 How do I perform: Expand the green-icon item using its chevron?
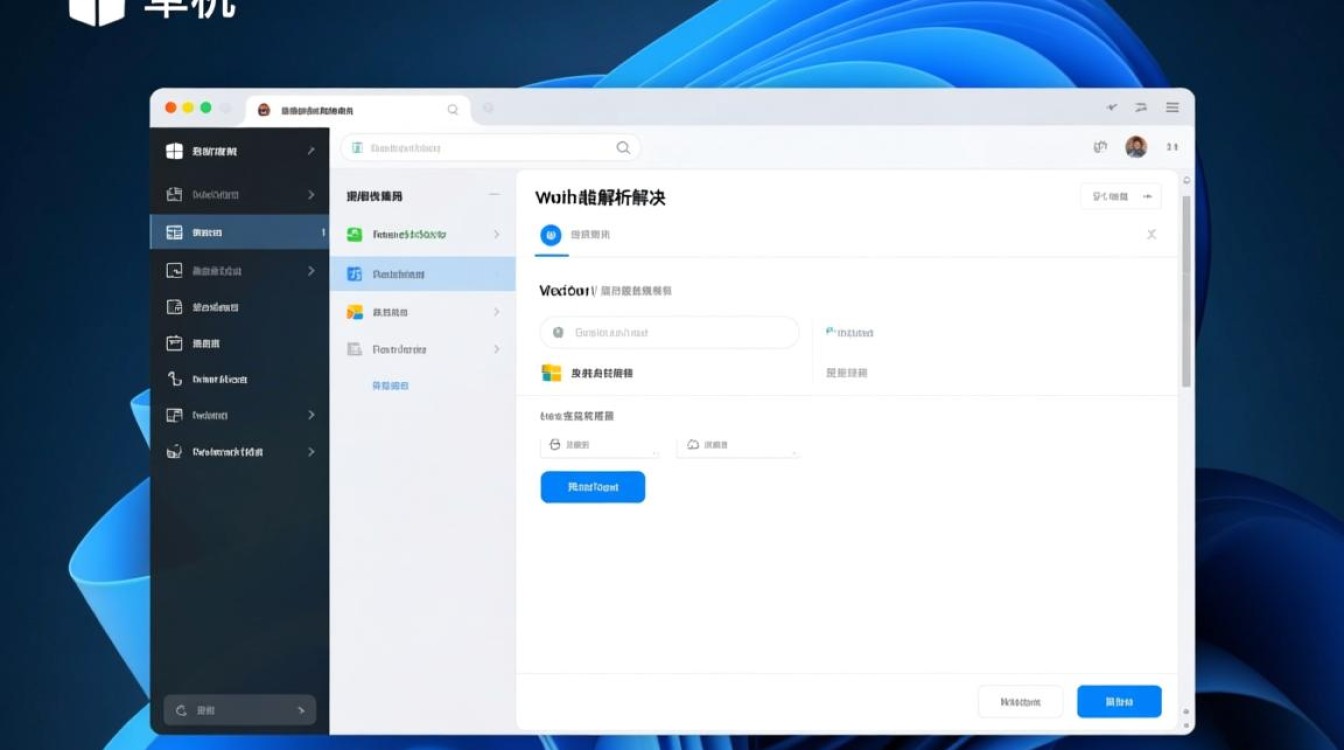497,235
